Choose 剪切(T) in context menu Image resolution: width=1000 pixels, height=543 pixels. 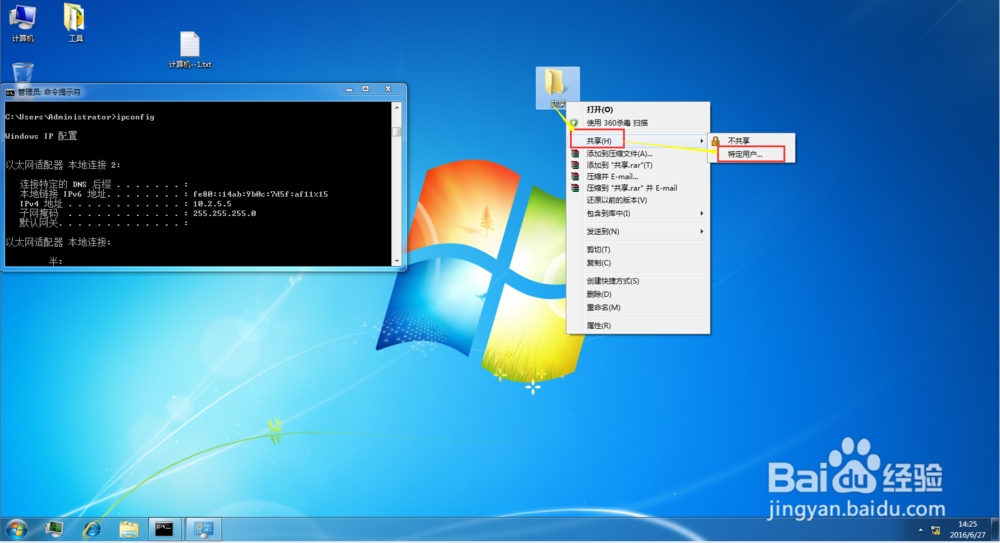pyautogui.click(x=638, y=249)
